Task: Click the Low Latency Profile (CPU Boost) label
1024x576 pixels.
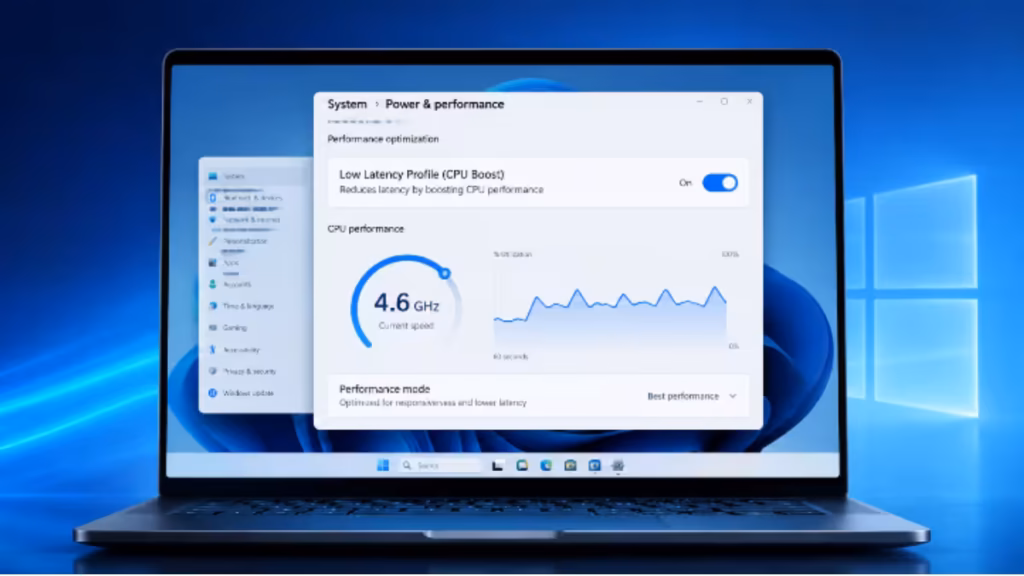Action: click(x=422, y=174)
